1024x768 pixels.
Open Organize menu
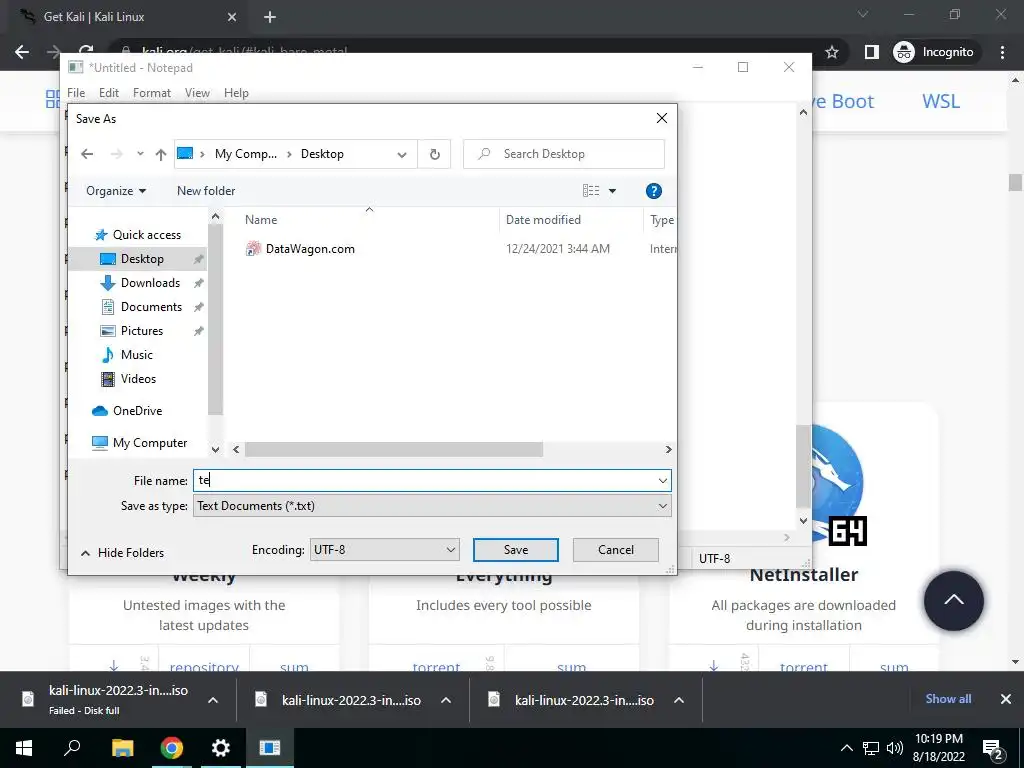[116, 191]
